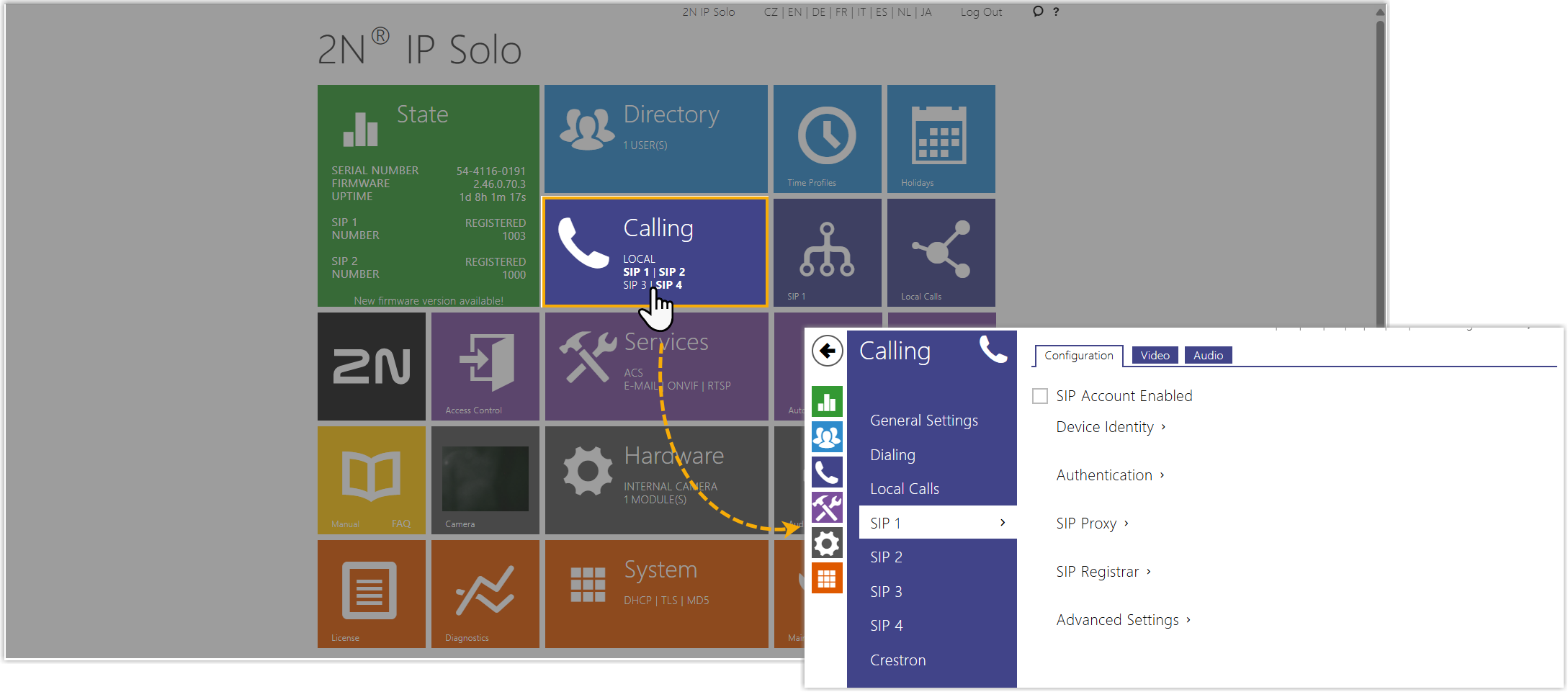Image resolution: width=1568 pixels, height=692 pixels.
Task: Click the Camera preview thumbnail tile
Action: pos(485,480)
